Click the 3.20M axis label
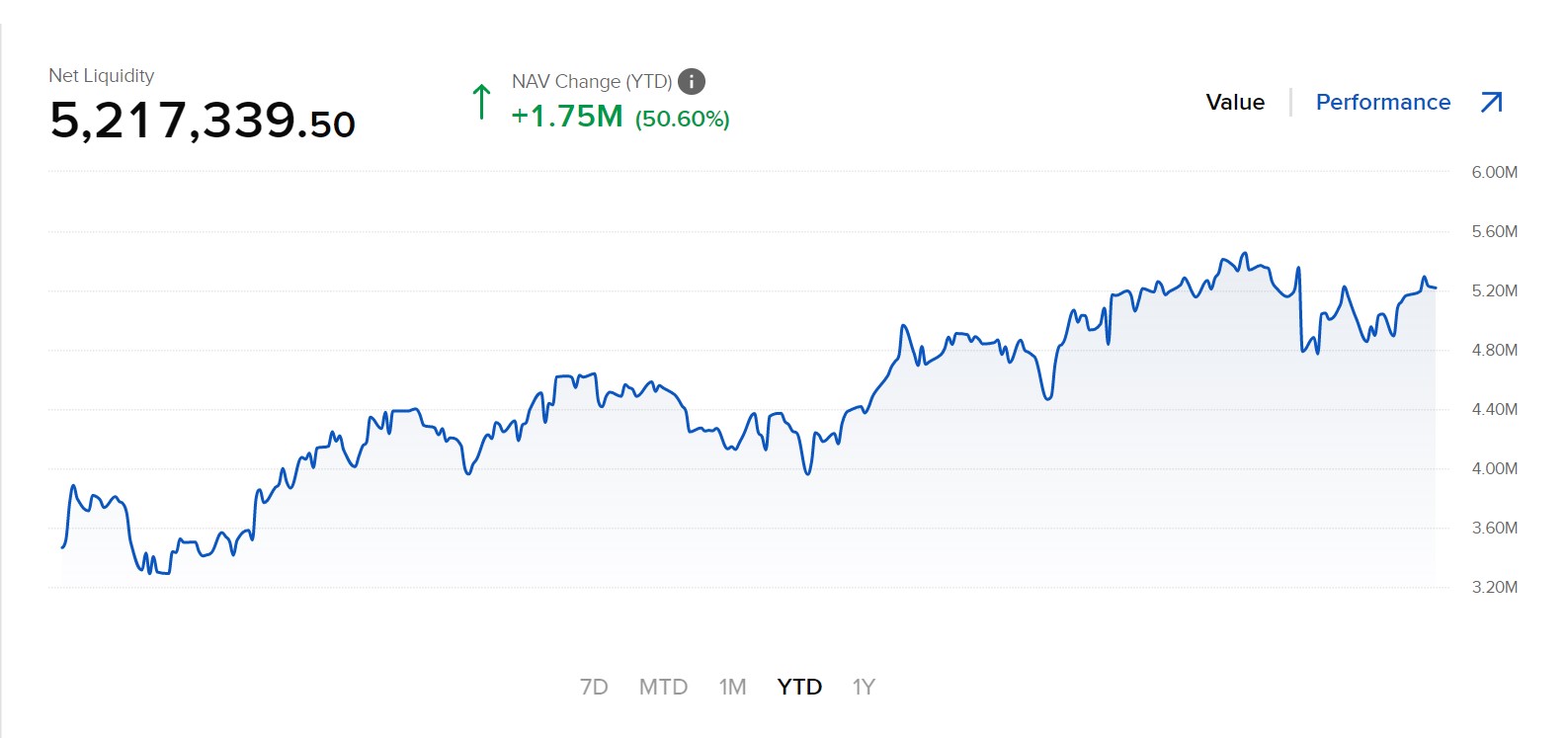This screenshot has height=738, width=1568. pyautogui.click(x=1494, y=587)
